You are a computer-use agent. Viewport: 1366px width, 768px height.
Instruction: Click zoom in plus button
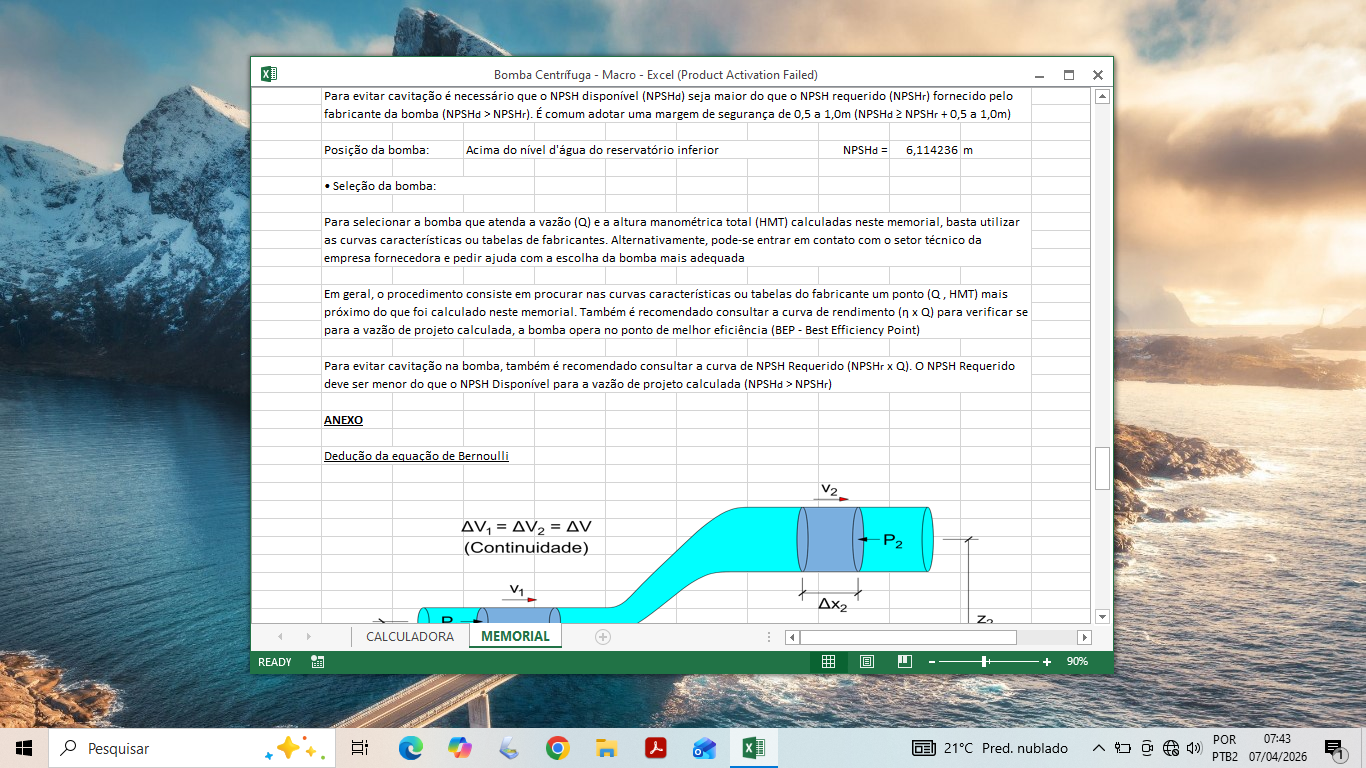pyautogui.click(x=1047, y=662)
